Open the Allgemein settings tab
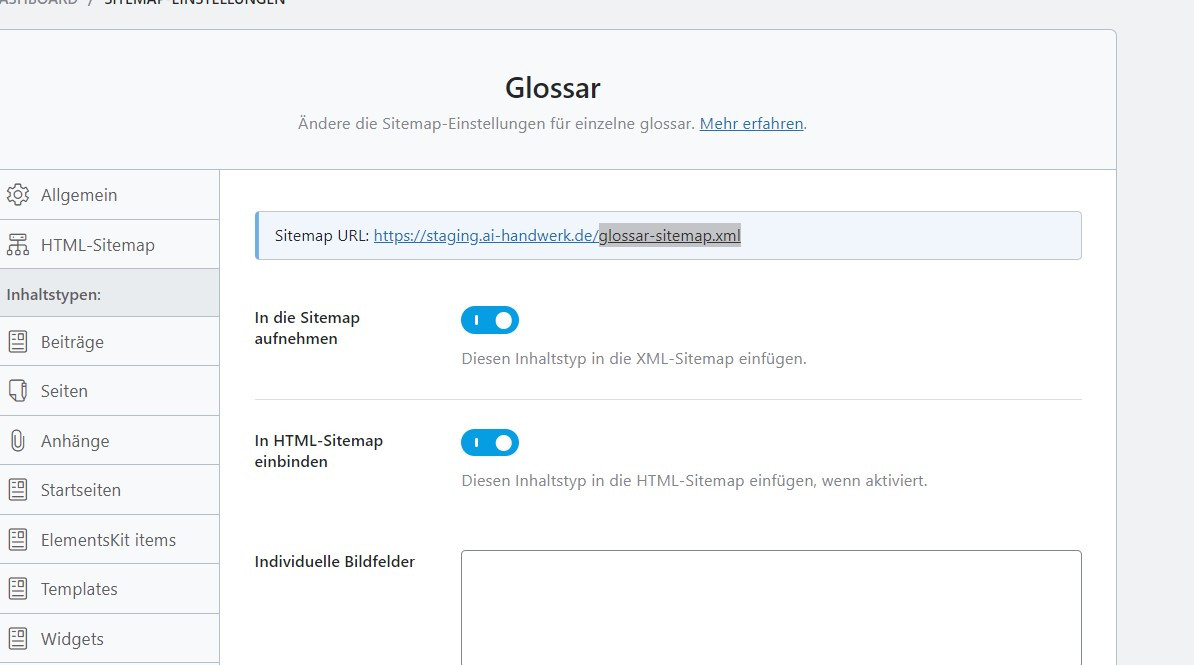Screen dimensions: 1194x665 point(79,195)
